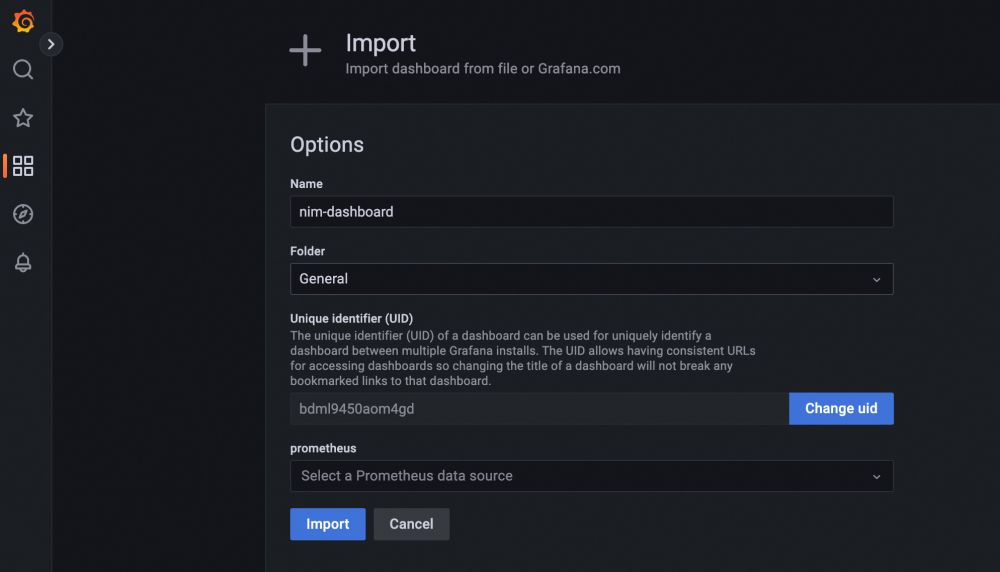Open the Alerting bell icon
Image resolution: width=1000 pixels, height=572 pixels.
pyautogui.click(x=23, y=263)
